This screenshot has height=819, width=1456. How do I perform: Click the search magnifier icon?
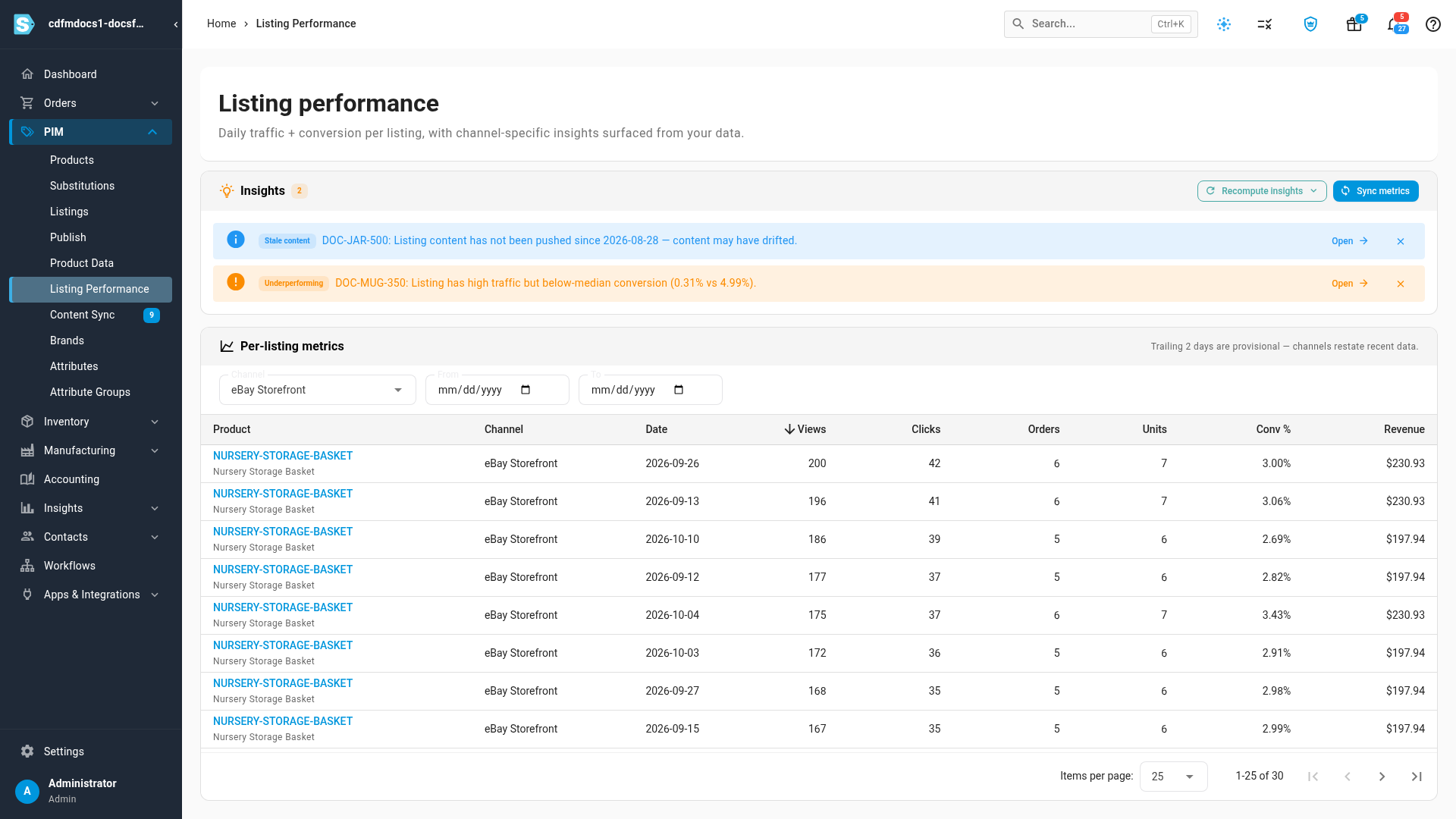click(x=1018, y=24)
